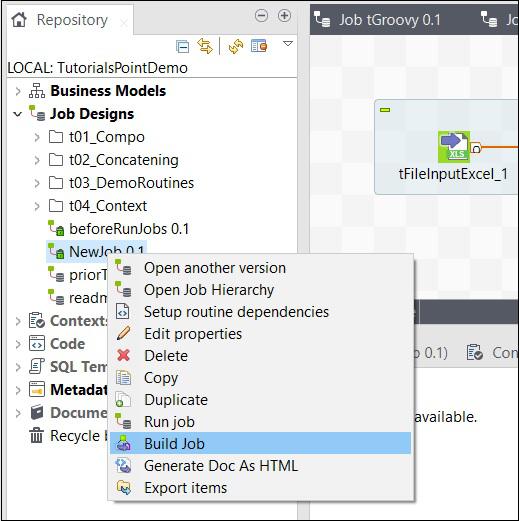This screenshot has height=521, width=519.
Task: Click the filter settings icon in Repository toolbar
Action: click(259, 46)
